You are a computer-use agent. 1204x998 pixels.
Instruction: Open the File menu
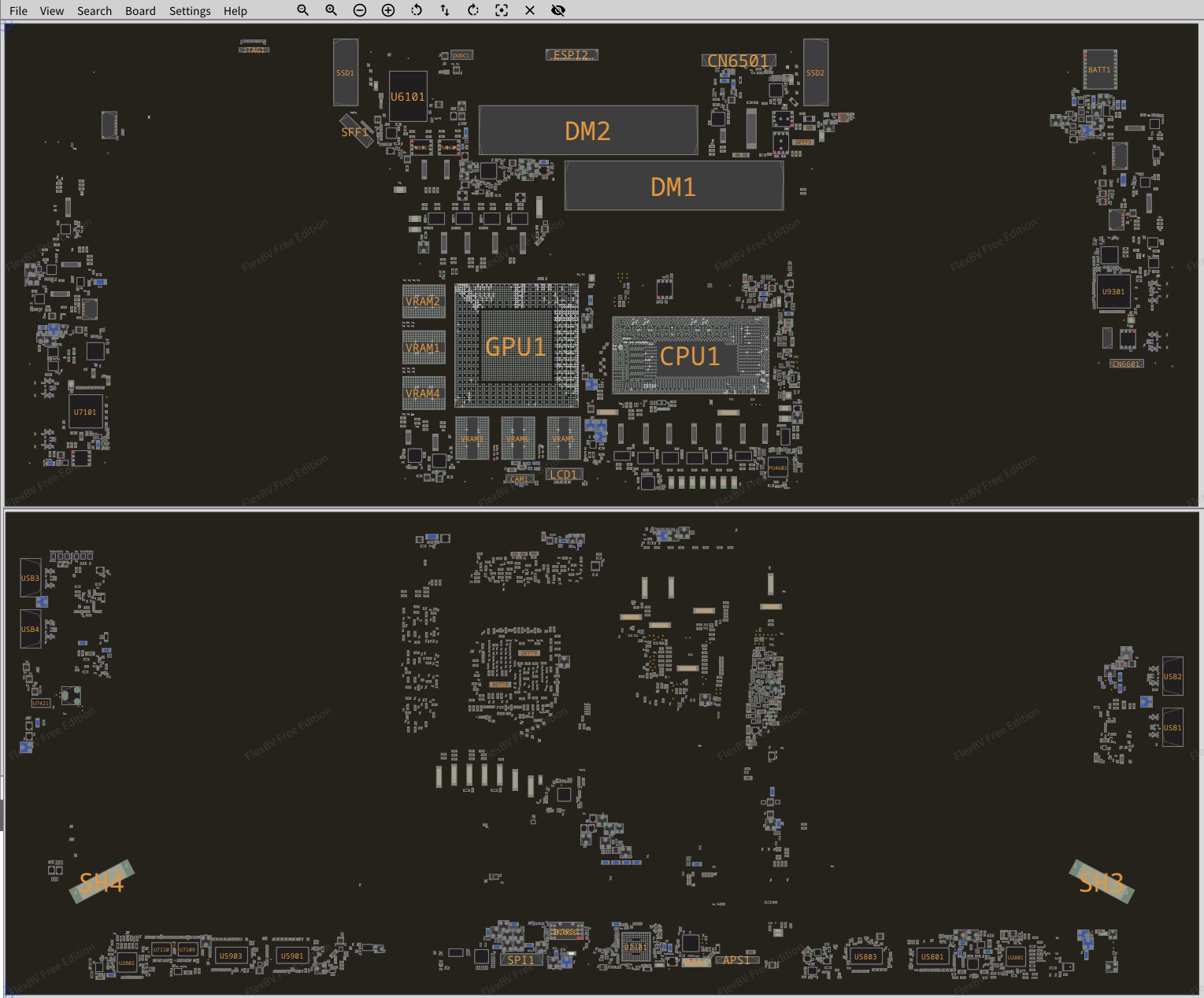[18, 11]
